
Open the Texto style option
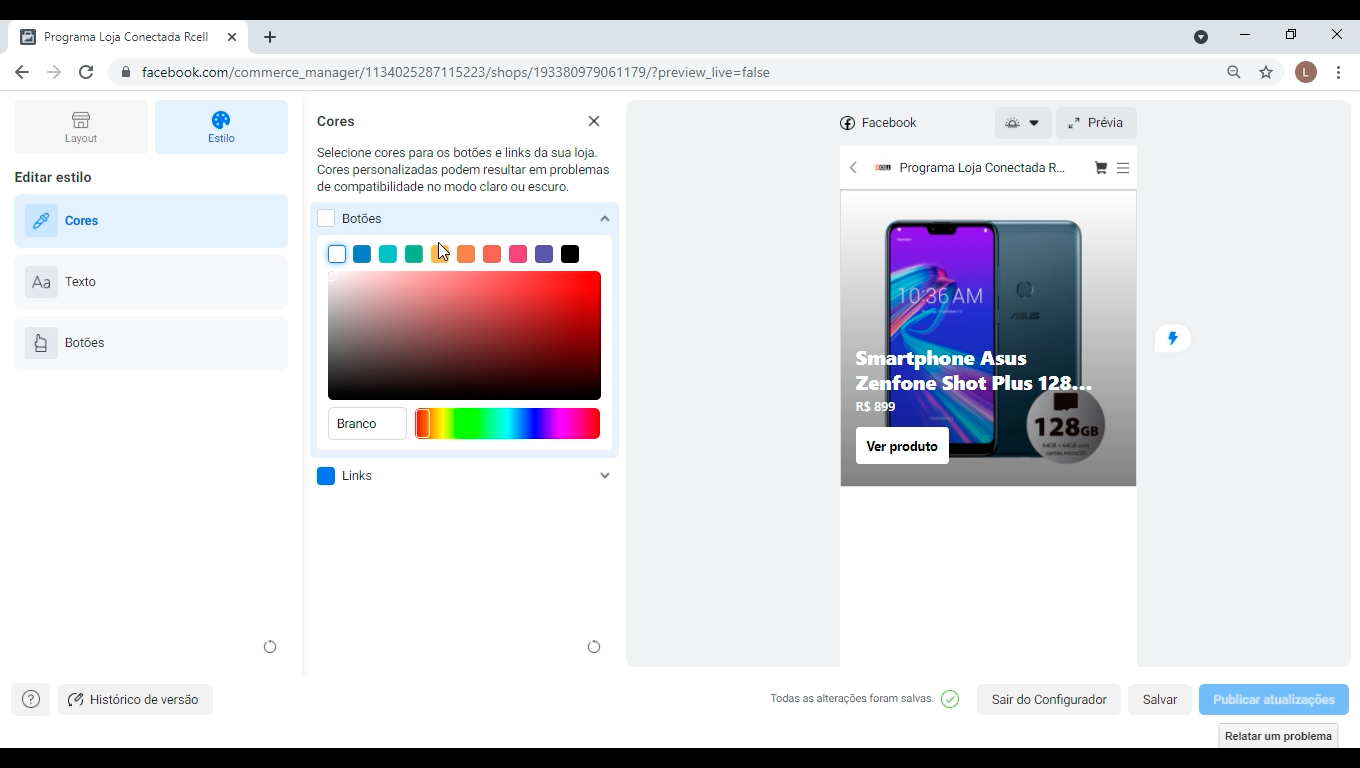[151, 282]
